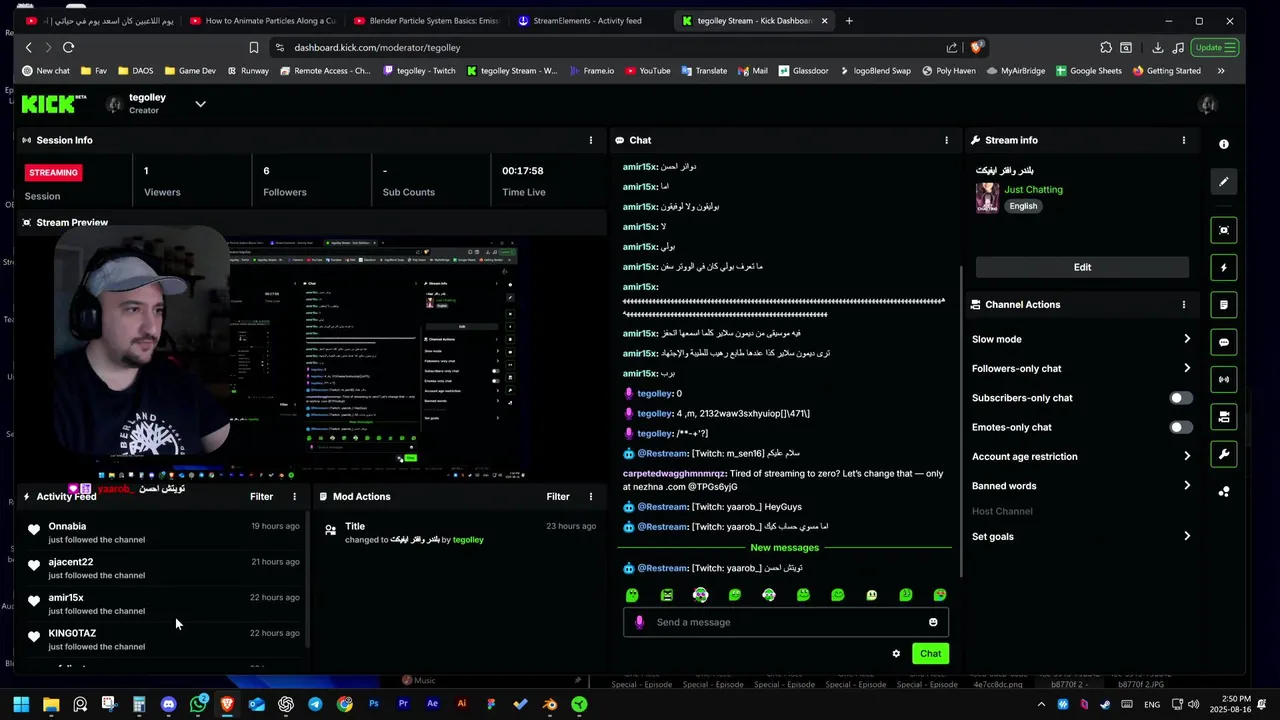Viewport: 1280px width, 720px height.
Task: Click the wrench icon in right sidebar
Action: click(1223, 454)
